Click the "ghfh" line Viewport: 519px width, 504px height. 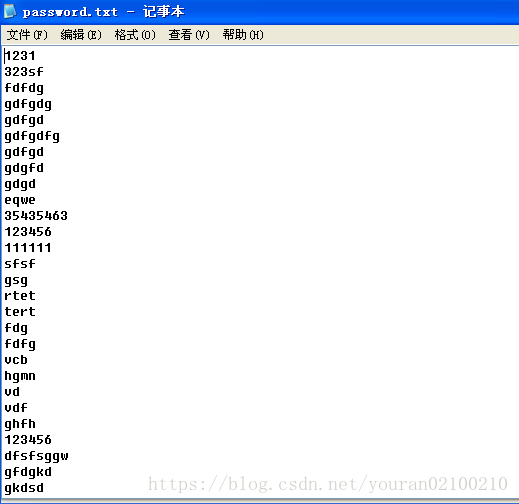20,424
